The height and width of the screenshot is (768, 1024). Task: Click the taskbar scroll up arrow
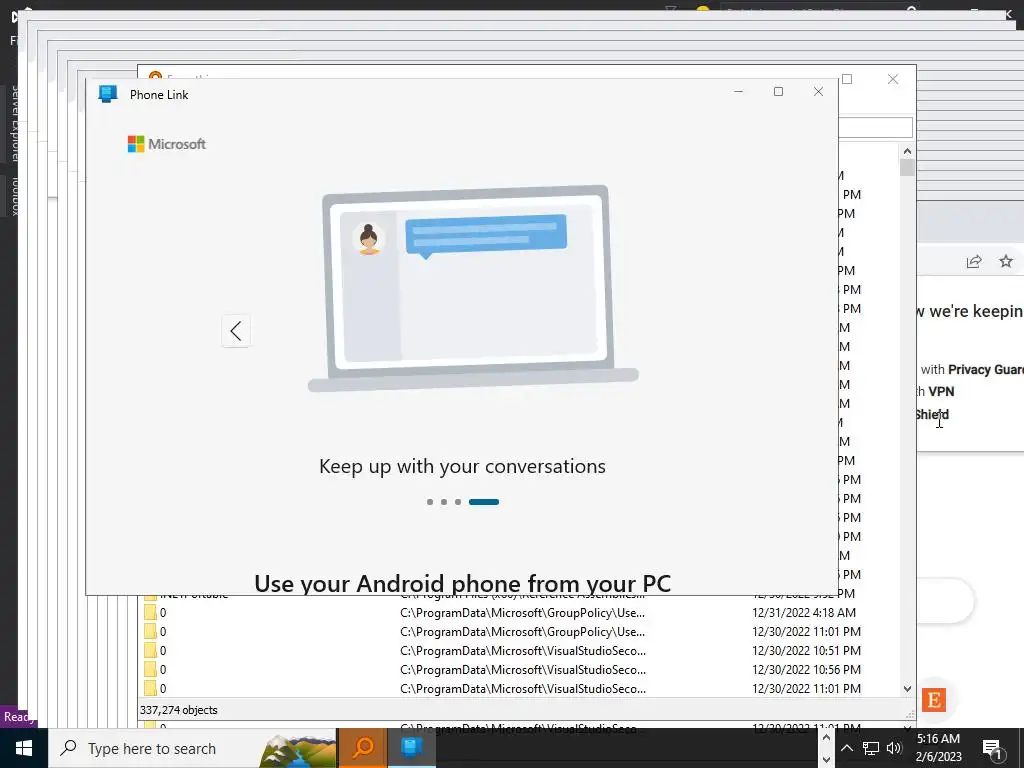826,738
